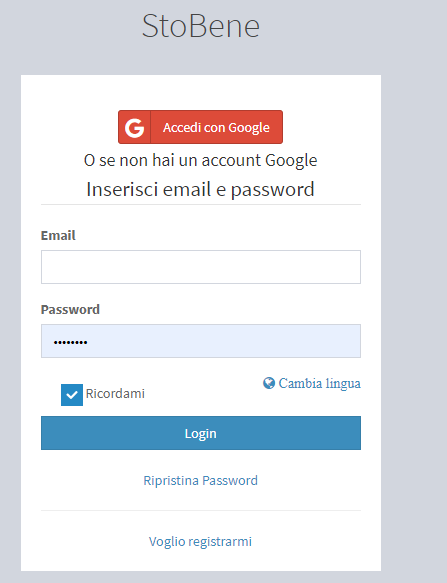
Task: Click the O se non hai un account Google text
Action: tap(200, 161)
